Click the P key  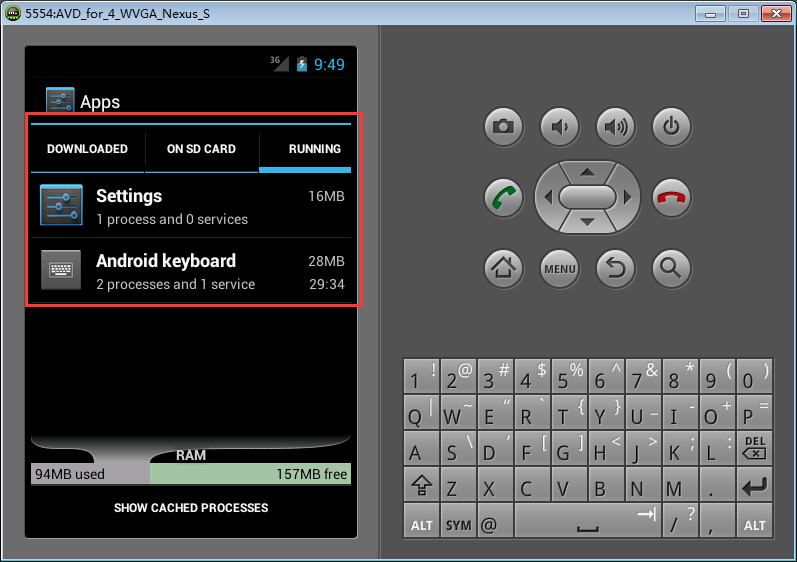coord(754,413)
